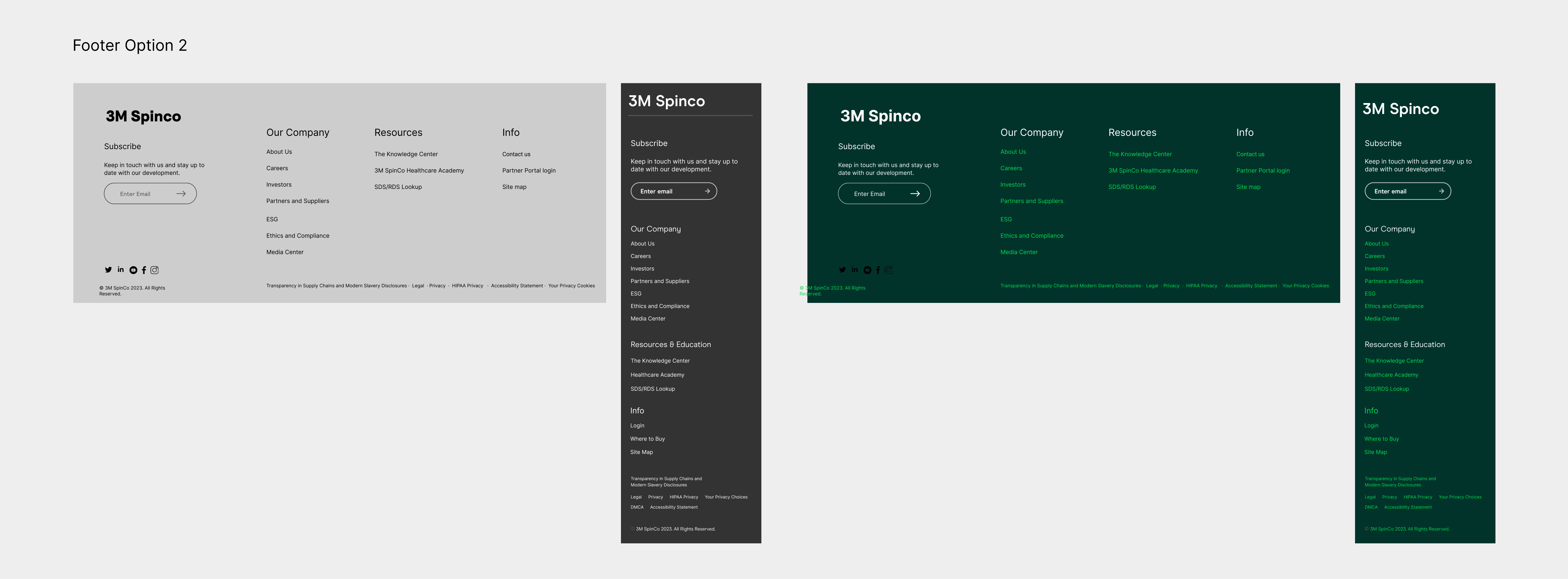Open Site Map in the dark mobile footer
1568x579 pixels.
click(642, 452)
